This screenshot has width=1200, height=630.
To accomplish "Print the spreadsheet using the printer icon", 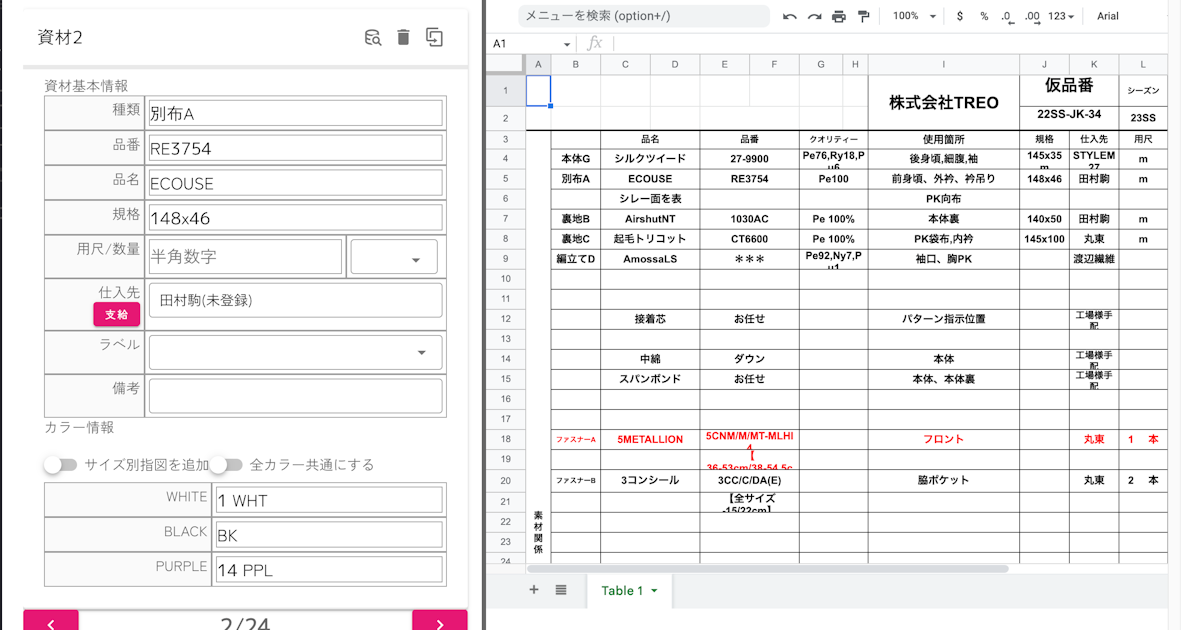I will (839, 17).
